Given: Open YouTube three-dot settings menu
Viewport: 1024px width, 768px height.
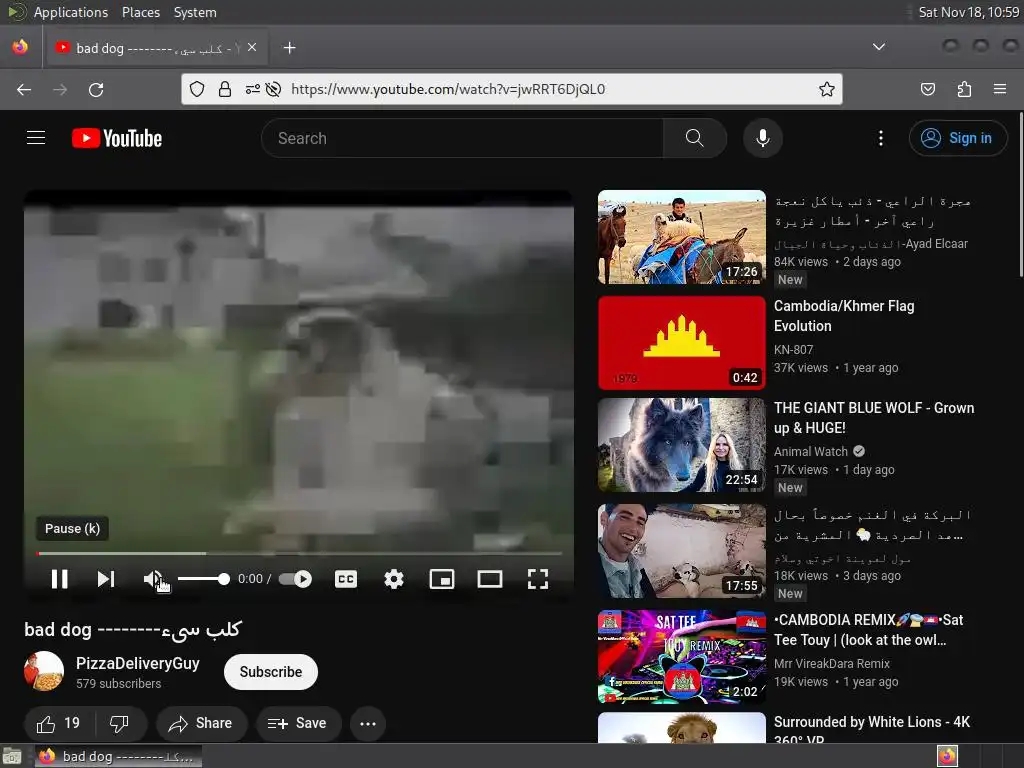Looking at the screenshot, I should click(880, 138).
